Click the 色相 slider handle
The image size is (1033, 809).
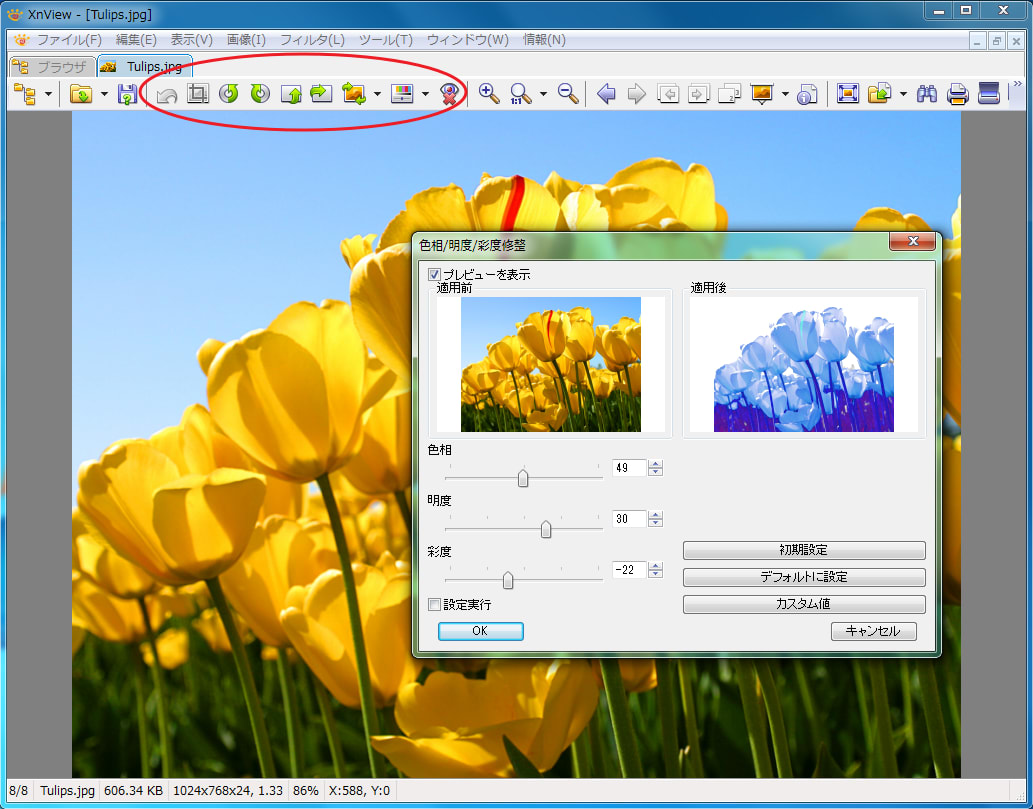click(523, 478)
